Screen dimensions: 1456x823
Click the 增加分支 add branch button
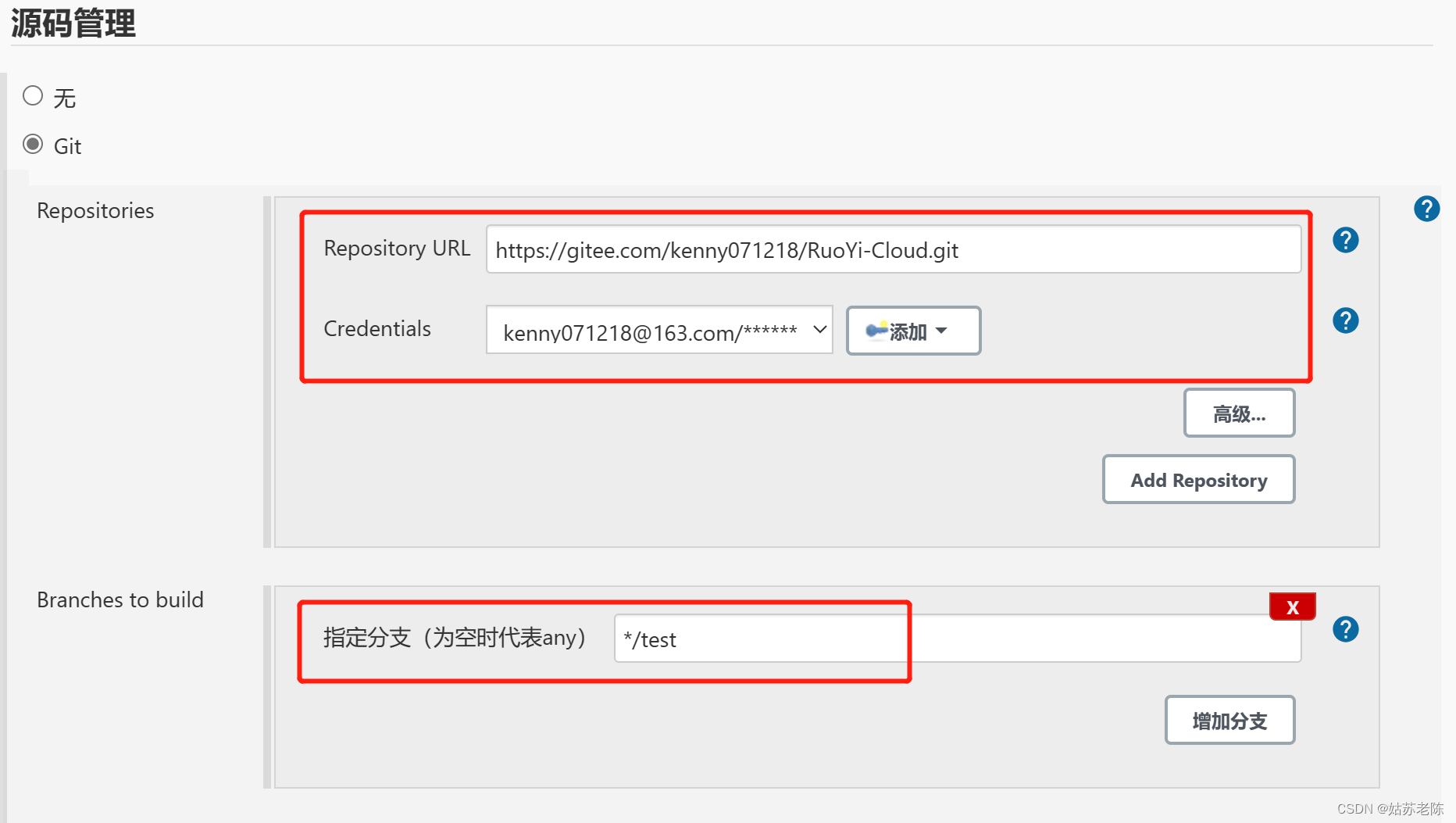1229,721
